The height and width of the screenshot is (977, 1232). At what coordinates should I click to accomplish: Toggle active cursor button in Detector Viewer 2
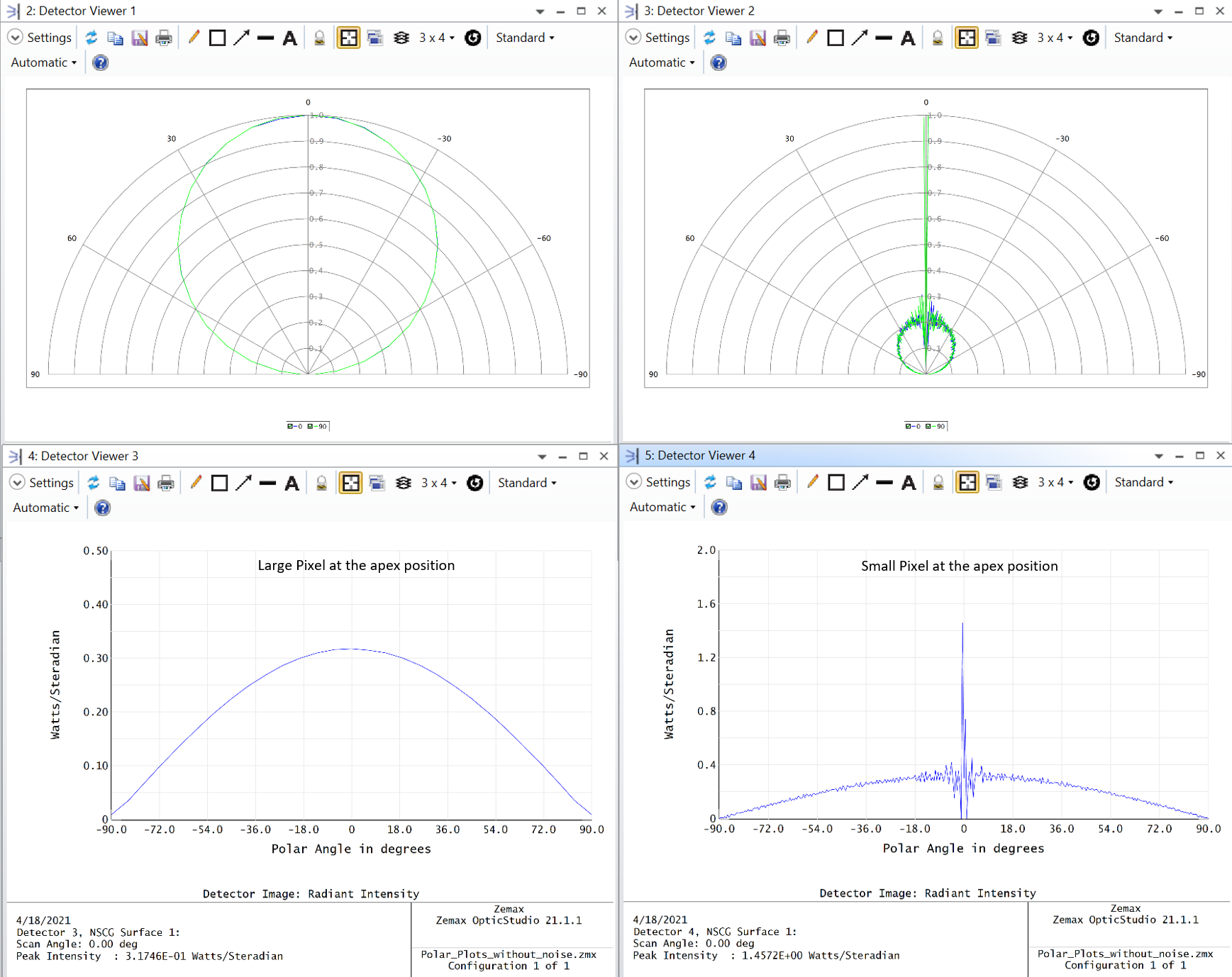pyautogui.click(x=967, y=38)
